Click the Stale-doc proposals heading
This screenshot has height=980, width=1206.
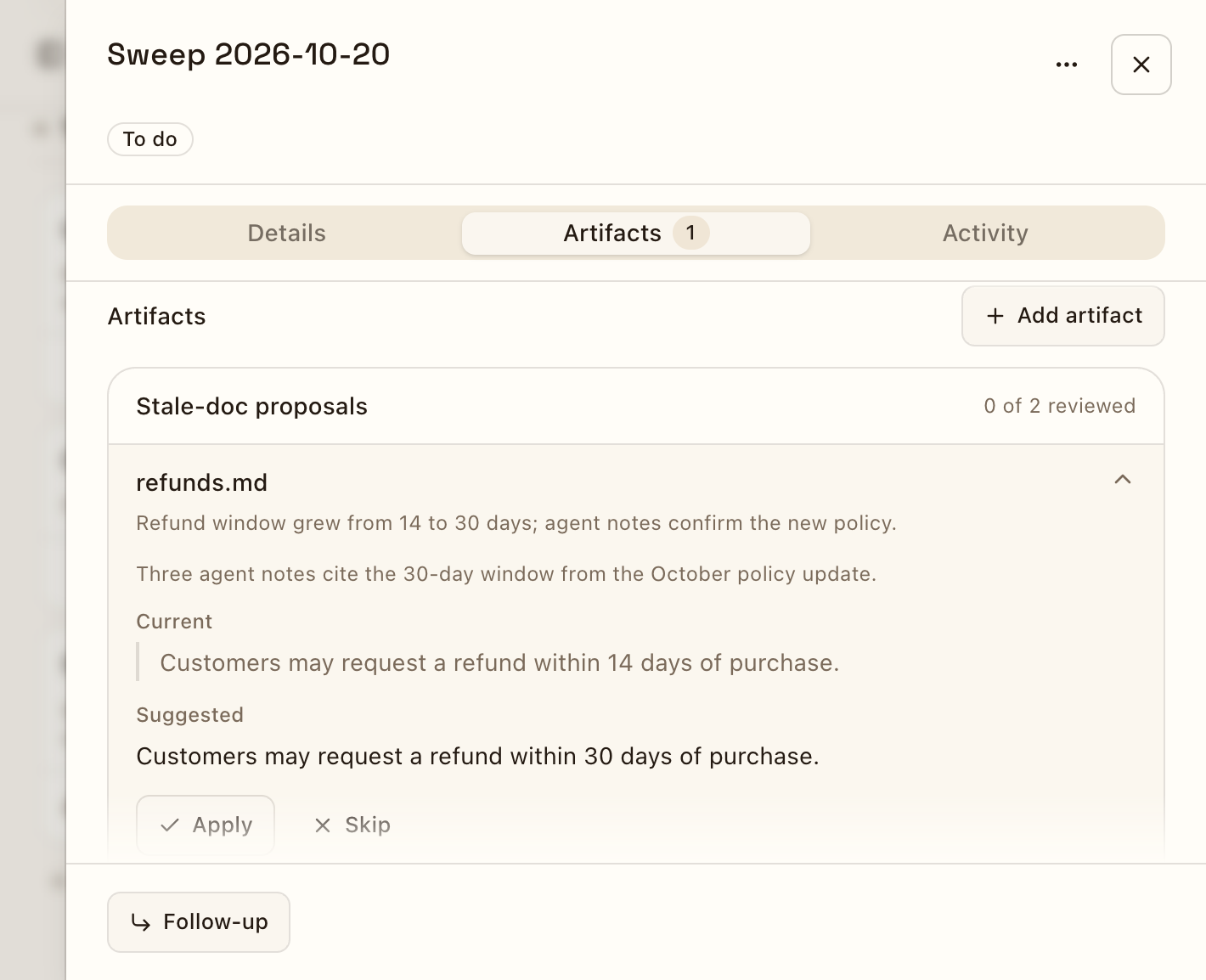pos(252,407)
